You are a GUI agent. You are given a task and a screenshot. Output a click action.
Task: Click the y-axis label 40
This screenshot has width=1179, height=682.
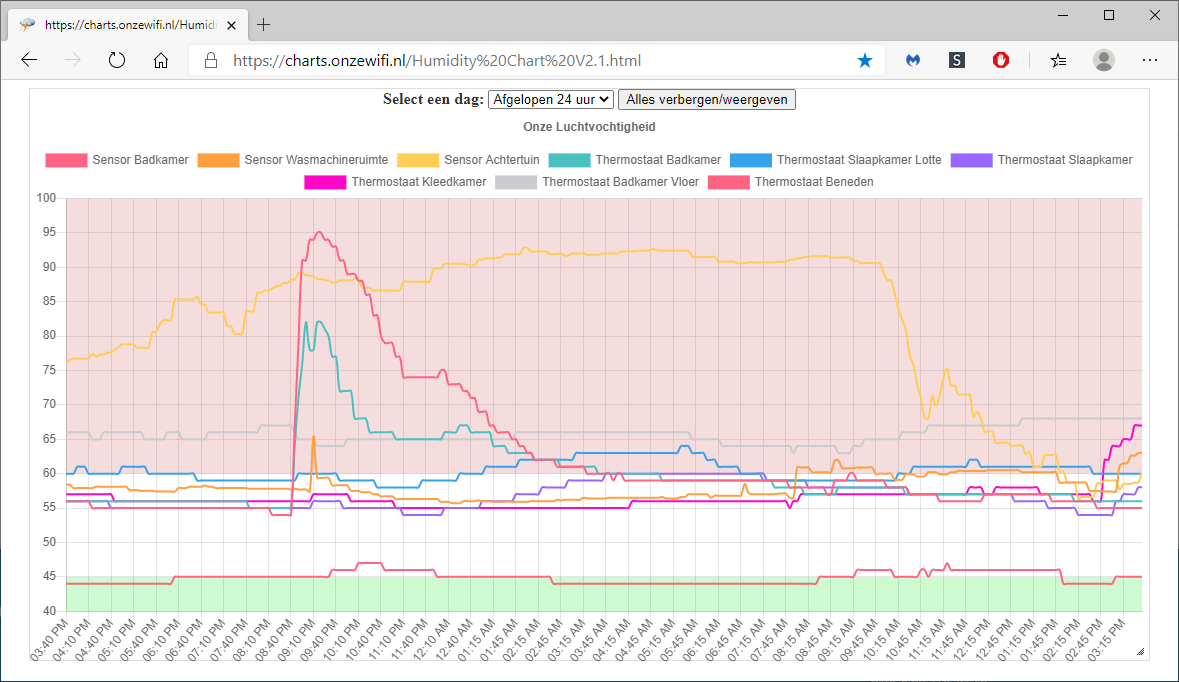pos(50,611)
